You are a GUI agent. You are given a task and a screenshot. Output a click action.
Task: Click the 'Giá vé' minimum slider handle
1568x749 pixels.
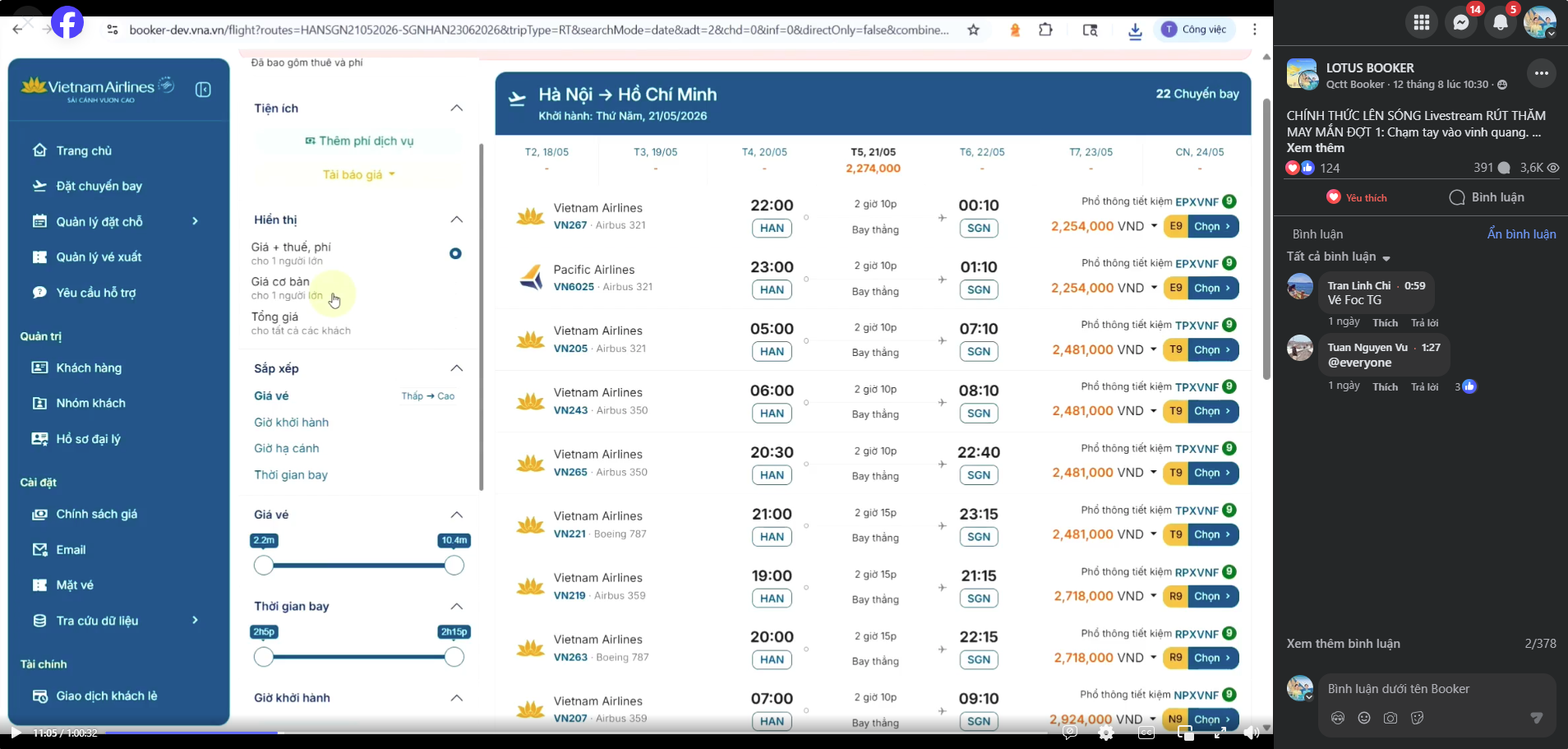click(264, 566)
